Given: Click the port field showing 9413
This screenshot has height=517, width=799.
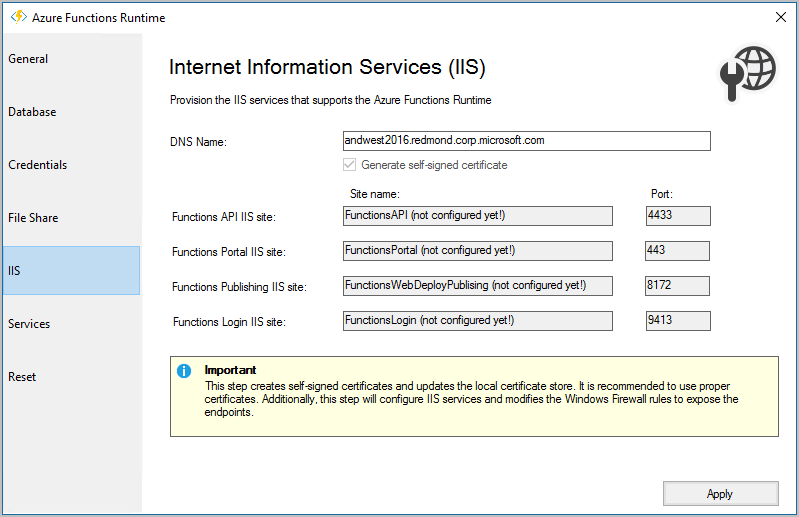Looking at the screenshot, I should point(678,321).
